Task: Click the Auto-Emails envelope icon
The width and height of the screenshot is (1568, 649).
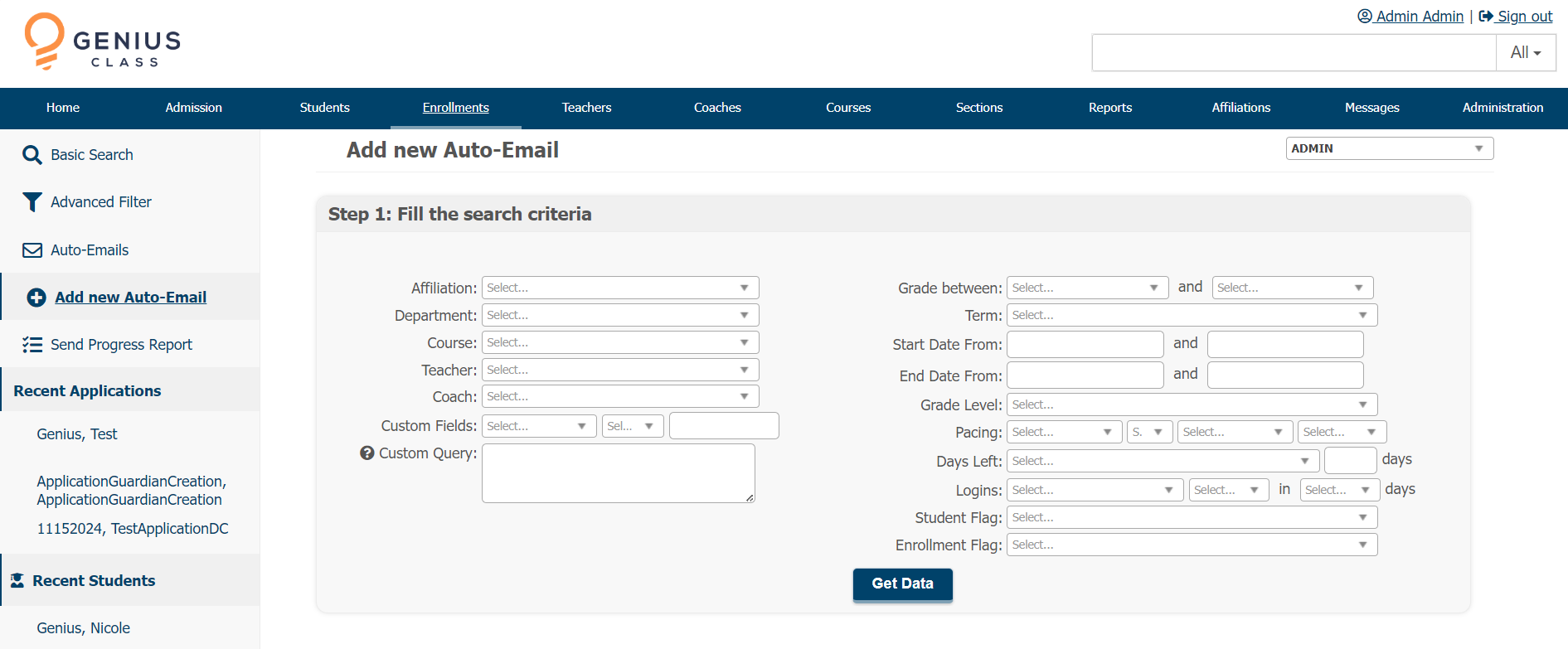Action: click(32, 250)
